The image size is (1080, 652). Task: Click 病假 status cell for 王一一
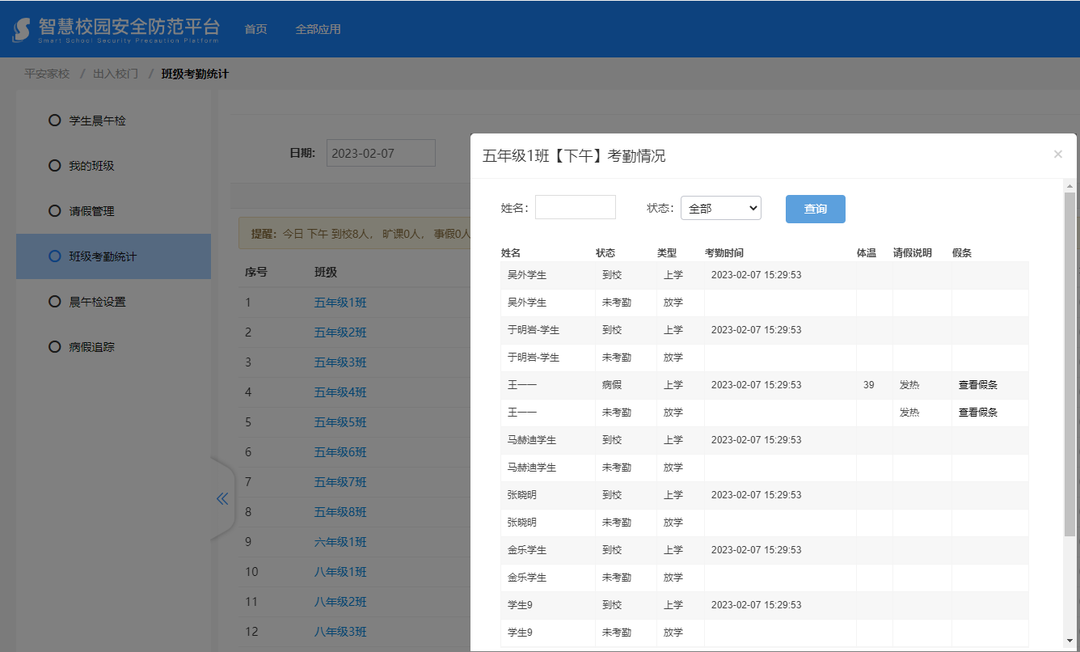612,385
